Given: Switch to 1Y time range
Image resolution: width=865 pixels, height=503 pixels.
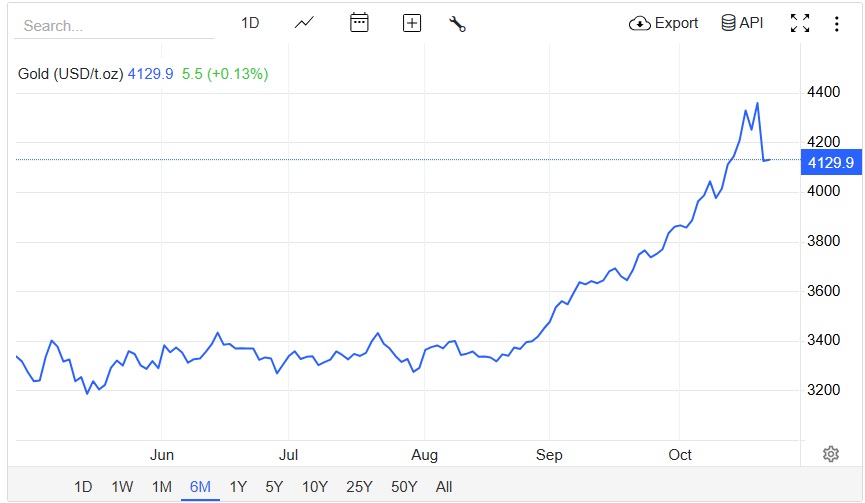Looking at the screenshot, I should point(238,487).
